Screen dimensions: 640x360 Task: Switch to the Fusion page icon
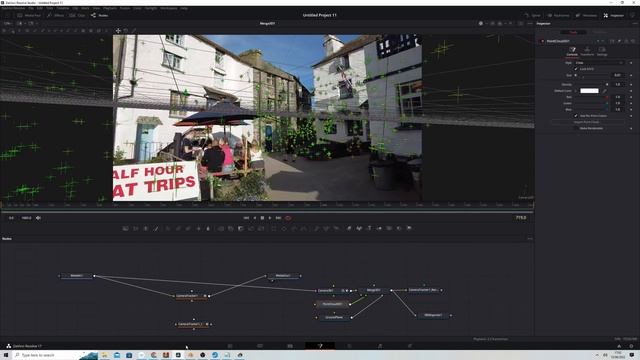point(320,346)
